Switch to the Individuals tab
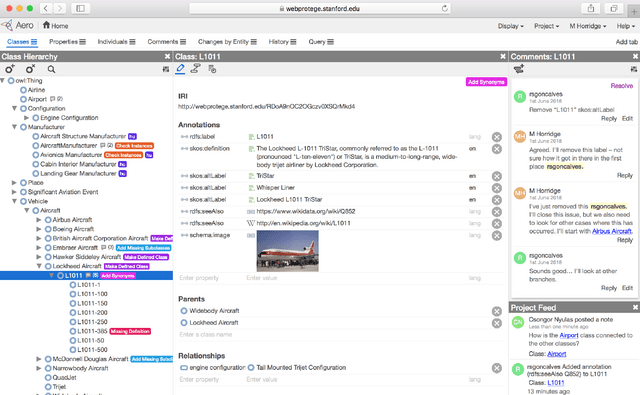The image size is (640, 395). click(x=116, y=42)
